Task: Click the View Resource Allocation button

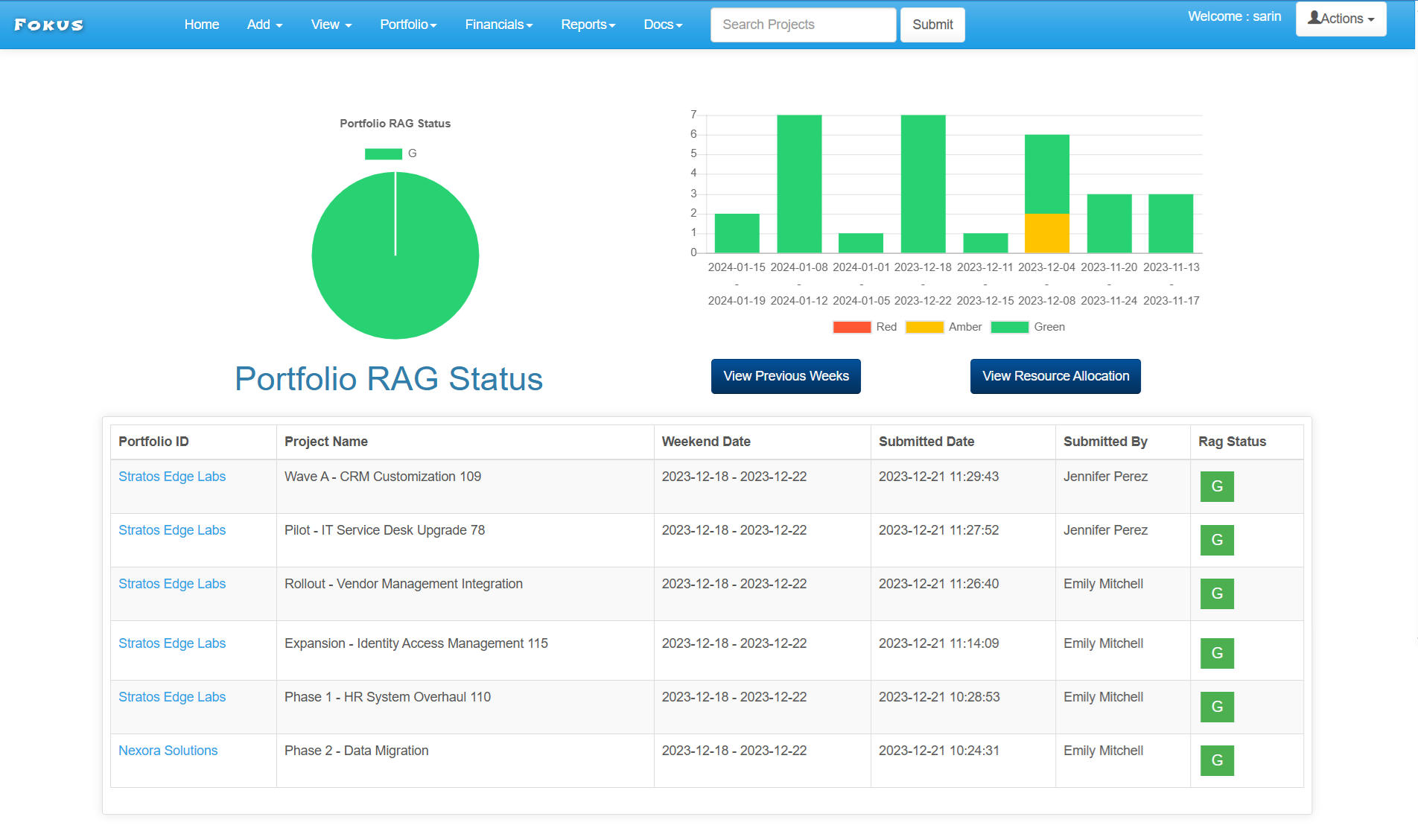Action: 1055,376
